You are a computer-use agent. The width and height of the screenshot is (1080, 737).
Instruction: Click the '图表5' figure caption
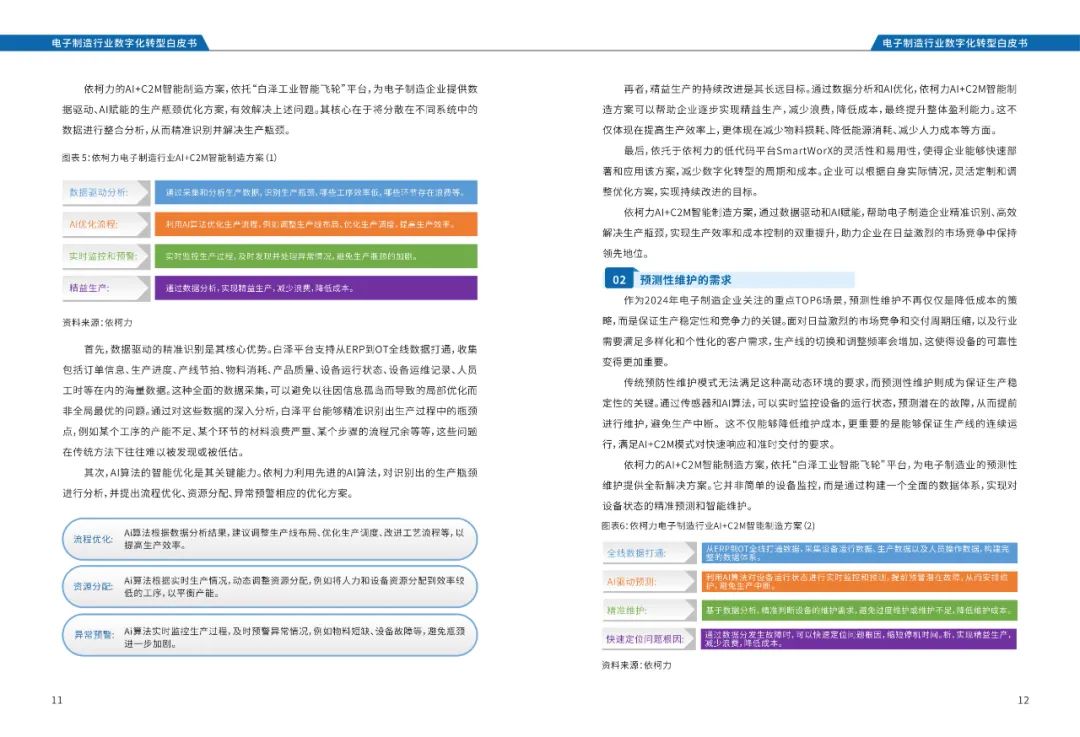(x=169, y=158)
